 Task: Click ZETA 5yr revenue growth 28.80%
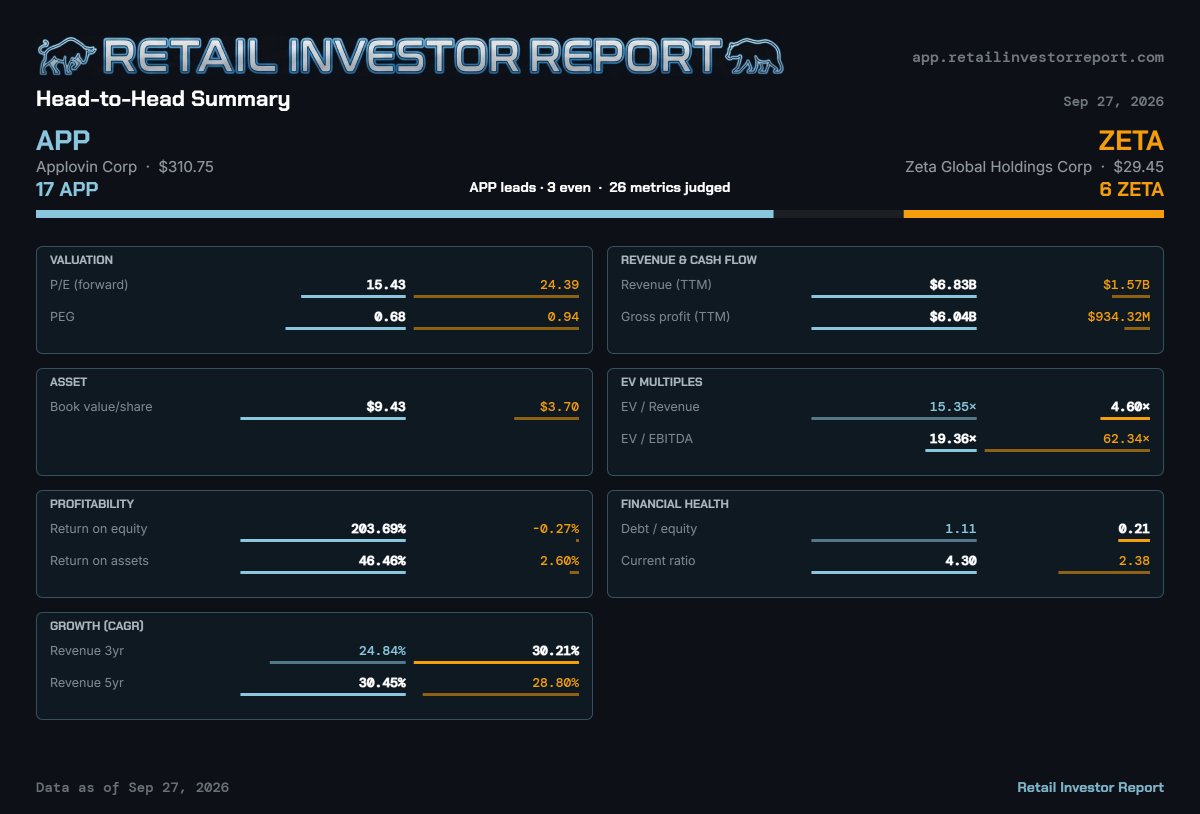pyautogui.click(x=555, y=683)
